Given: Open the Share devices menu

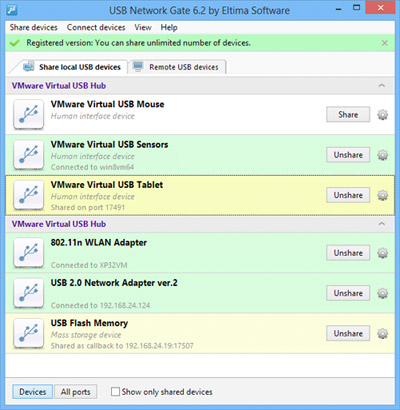Looking at the screenshot, I should point(33,27).
